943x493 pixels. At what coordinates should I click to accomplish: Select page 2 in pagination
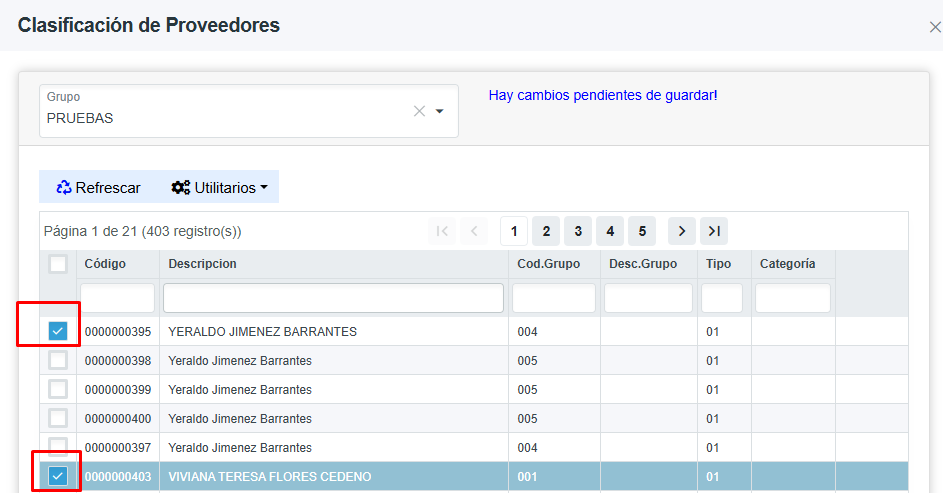(545, 231)
